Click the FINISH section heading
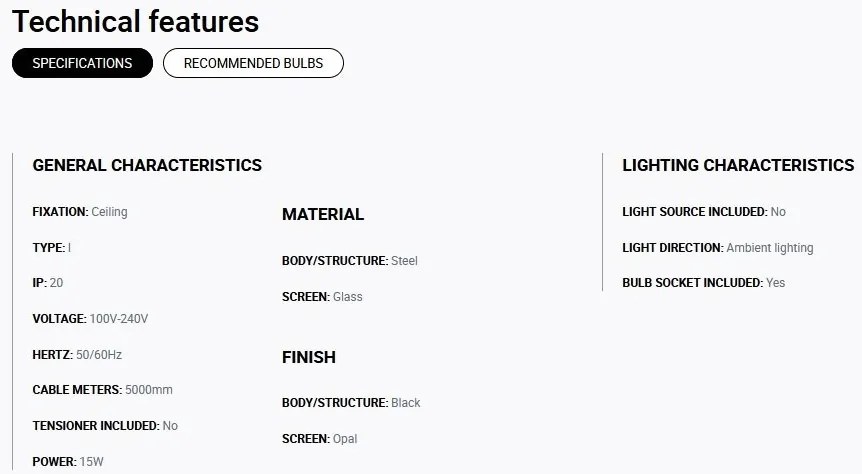862x474 pixels. coord(309,357)
